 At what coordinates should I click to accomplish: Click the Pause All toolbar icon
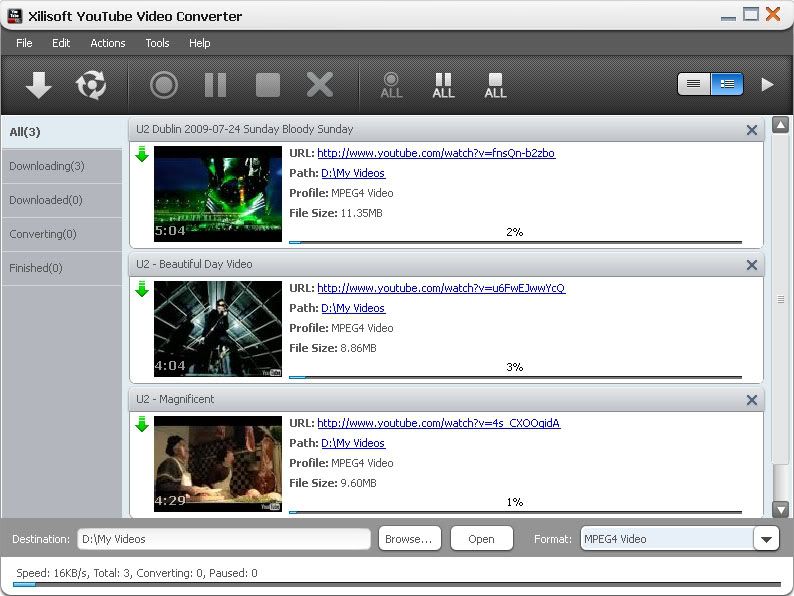point(444,86)
